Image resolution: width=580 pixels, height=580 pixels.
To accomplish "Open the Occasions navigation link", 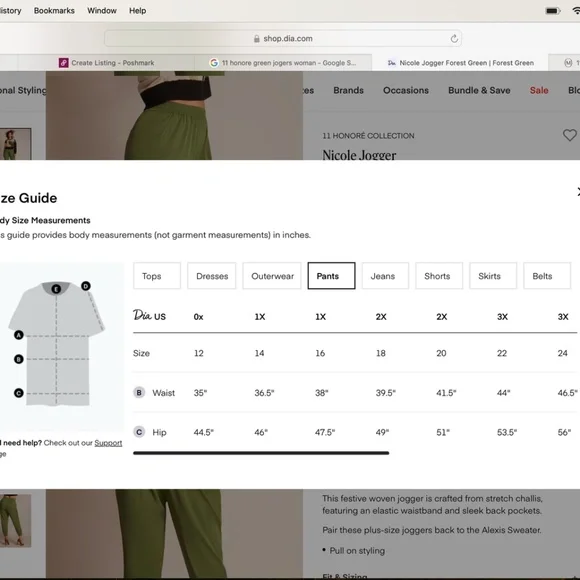I will click(x=406, y=90).
